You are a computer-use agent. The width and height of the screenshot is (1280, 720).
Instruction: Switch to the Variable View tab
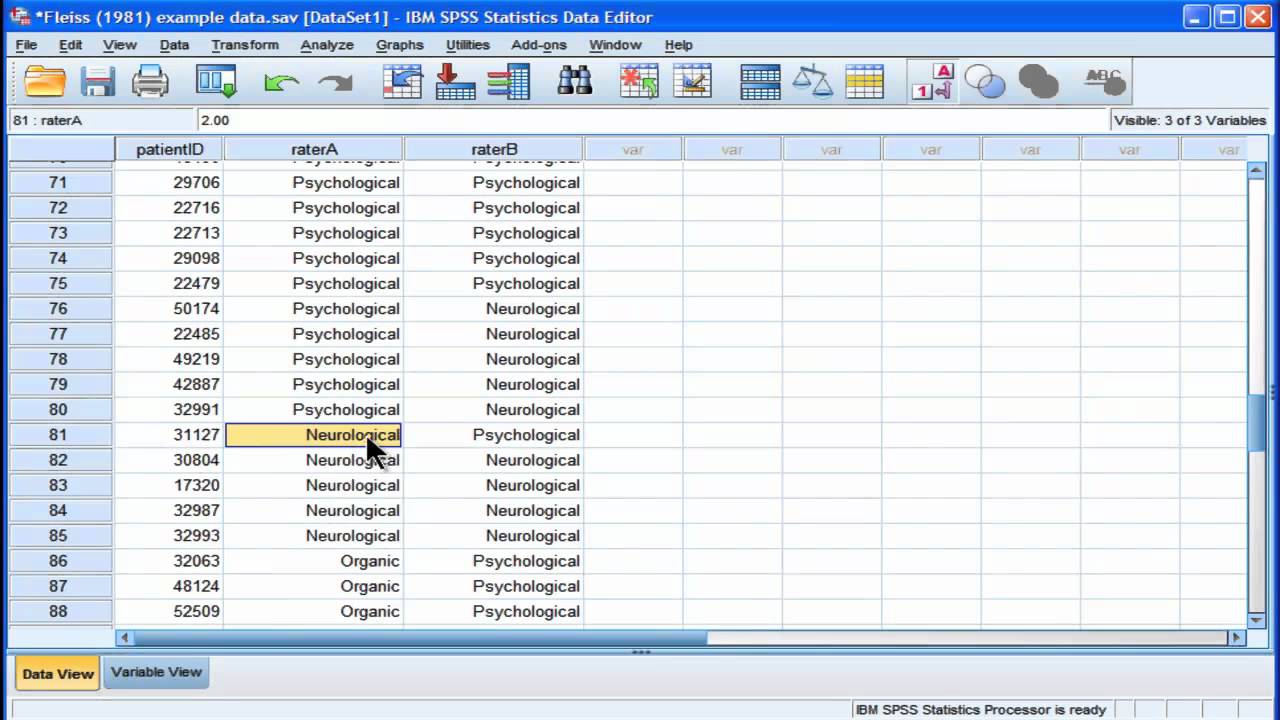coord(156,672)
